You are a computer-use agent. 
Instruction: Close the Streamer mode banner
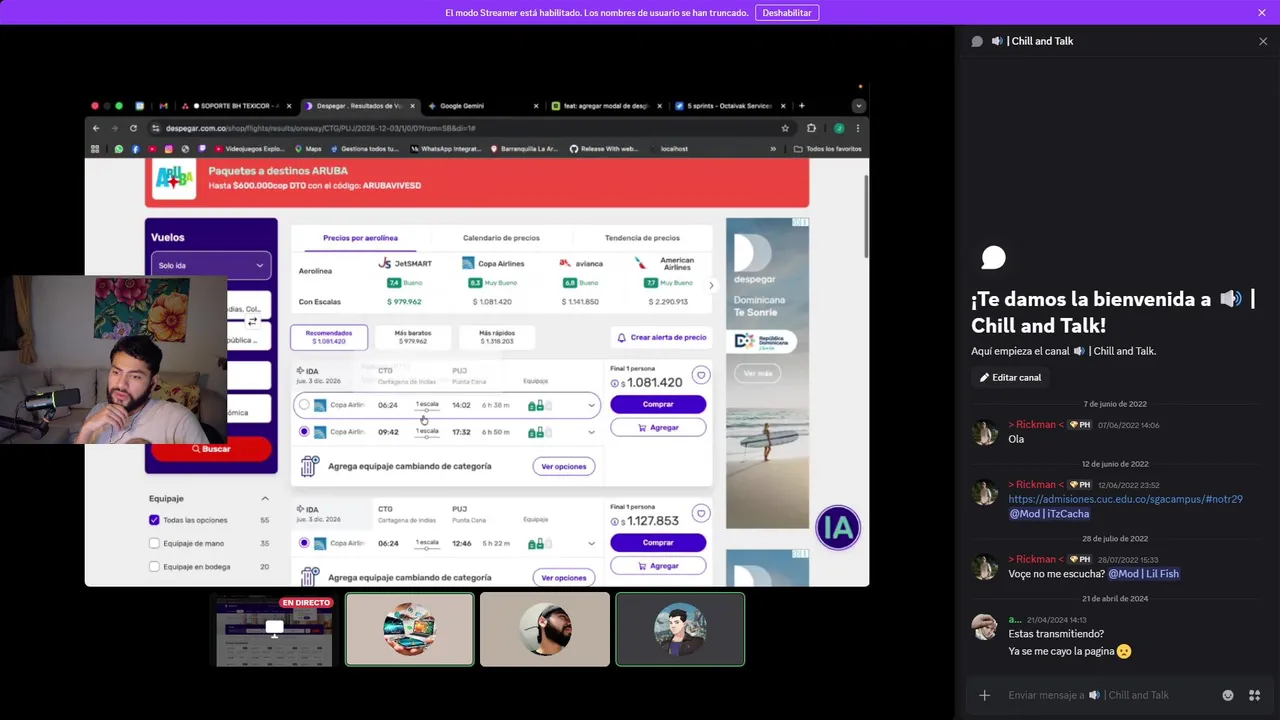coord(1262,12)
